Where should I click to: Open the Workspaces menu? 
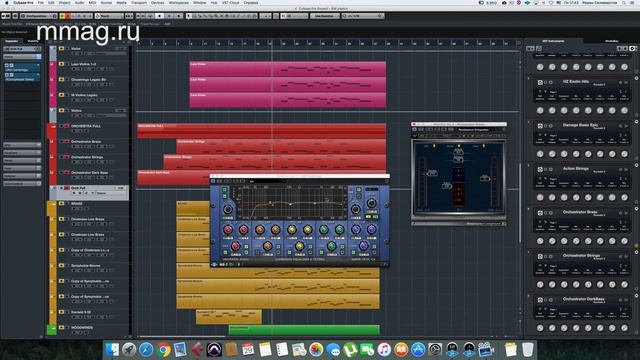click(x=179, y=2)
